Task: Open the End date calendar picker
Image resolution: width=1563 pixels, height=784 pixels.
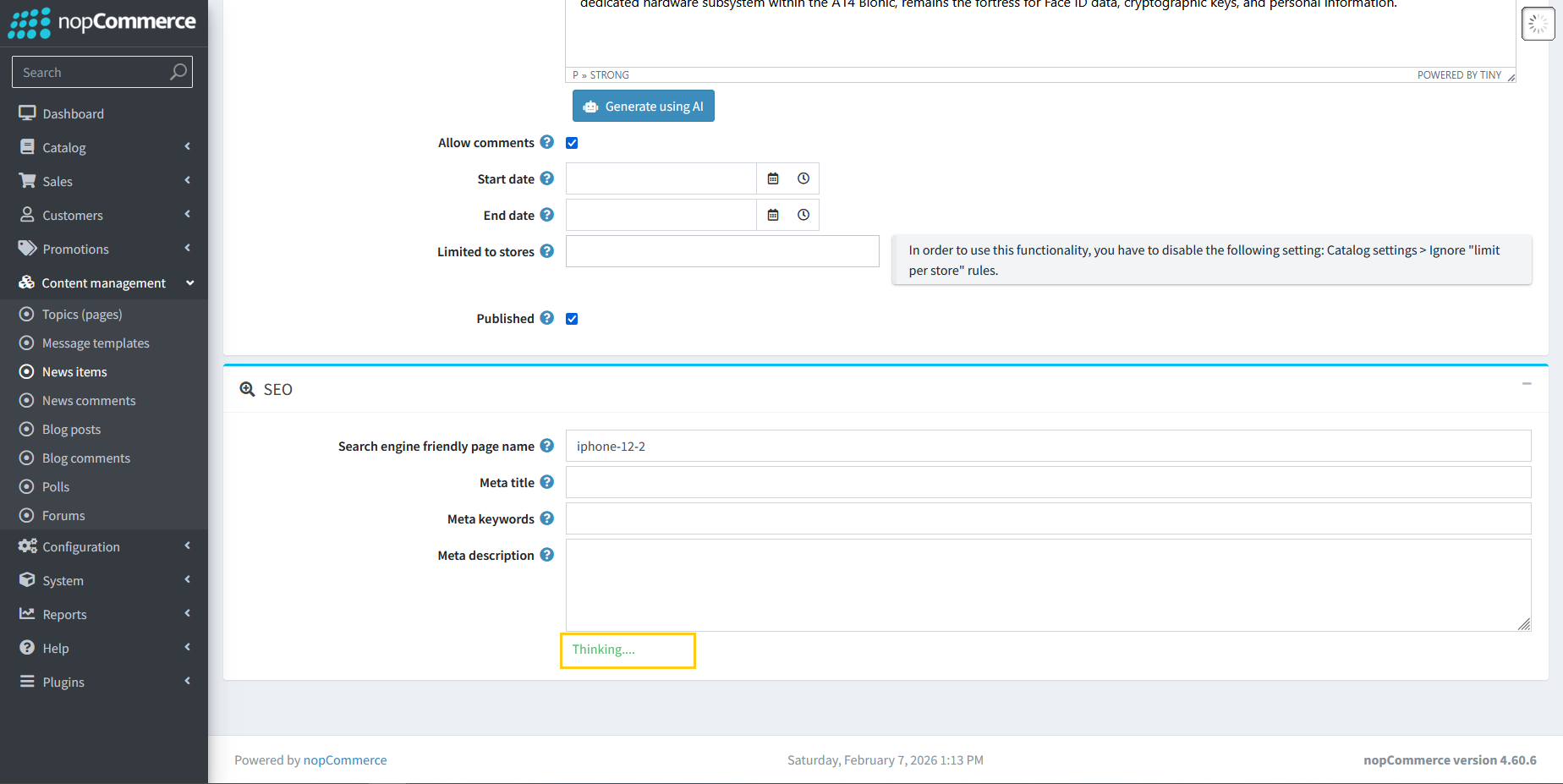Action: (x=772, y=215)
